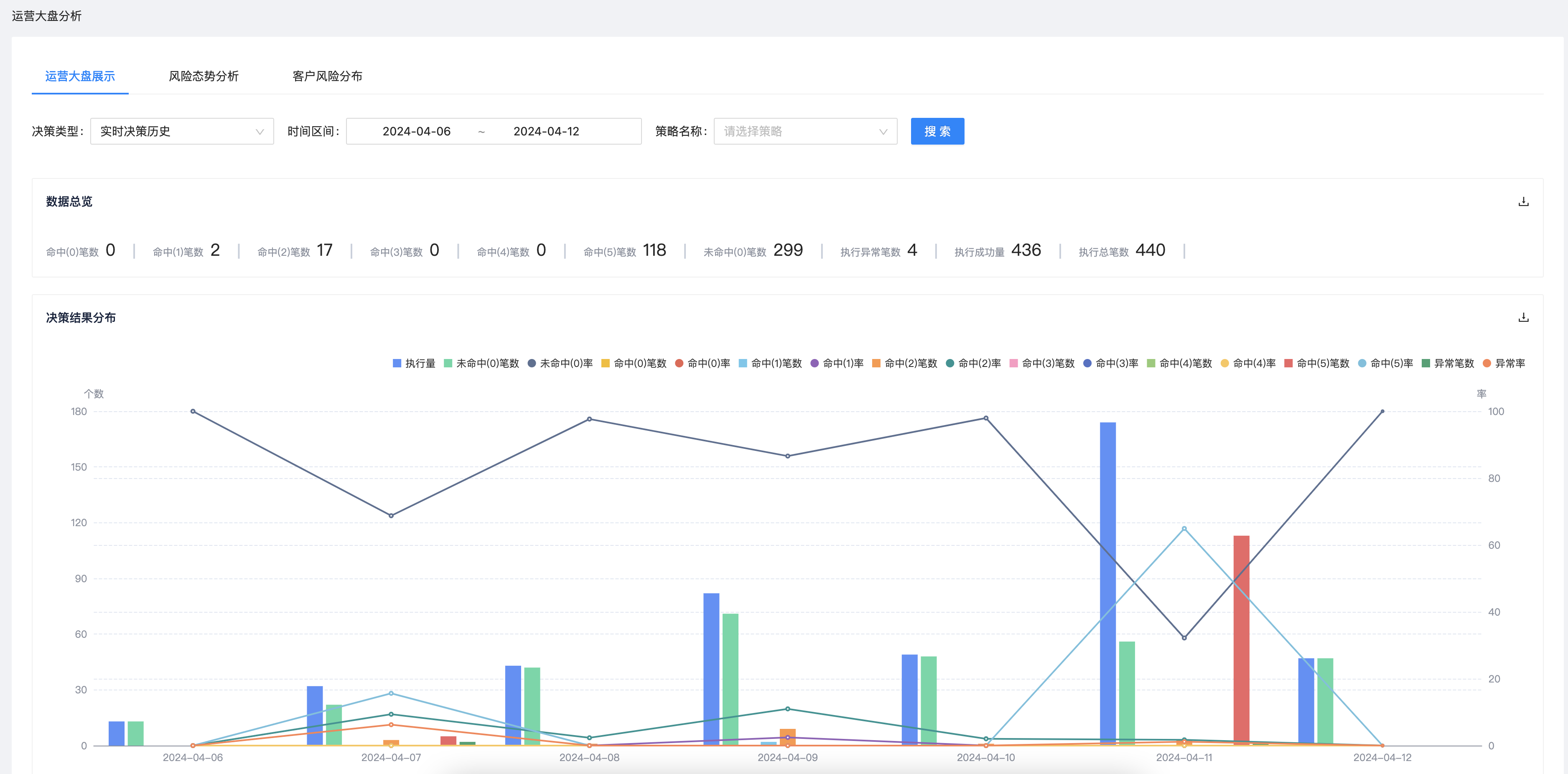
Task: Toggle the 执行量 legend series
Action: coord(414,363)
